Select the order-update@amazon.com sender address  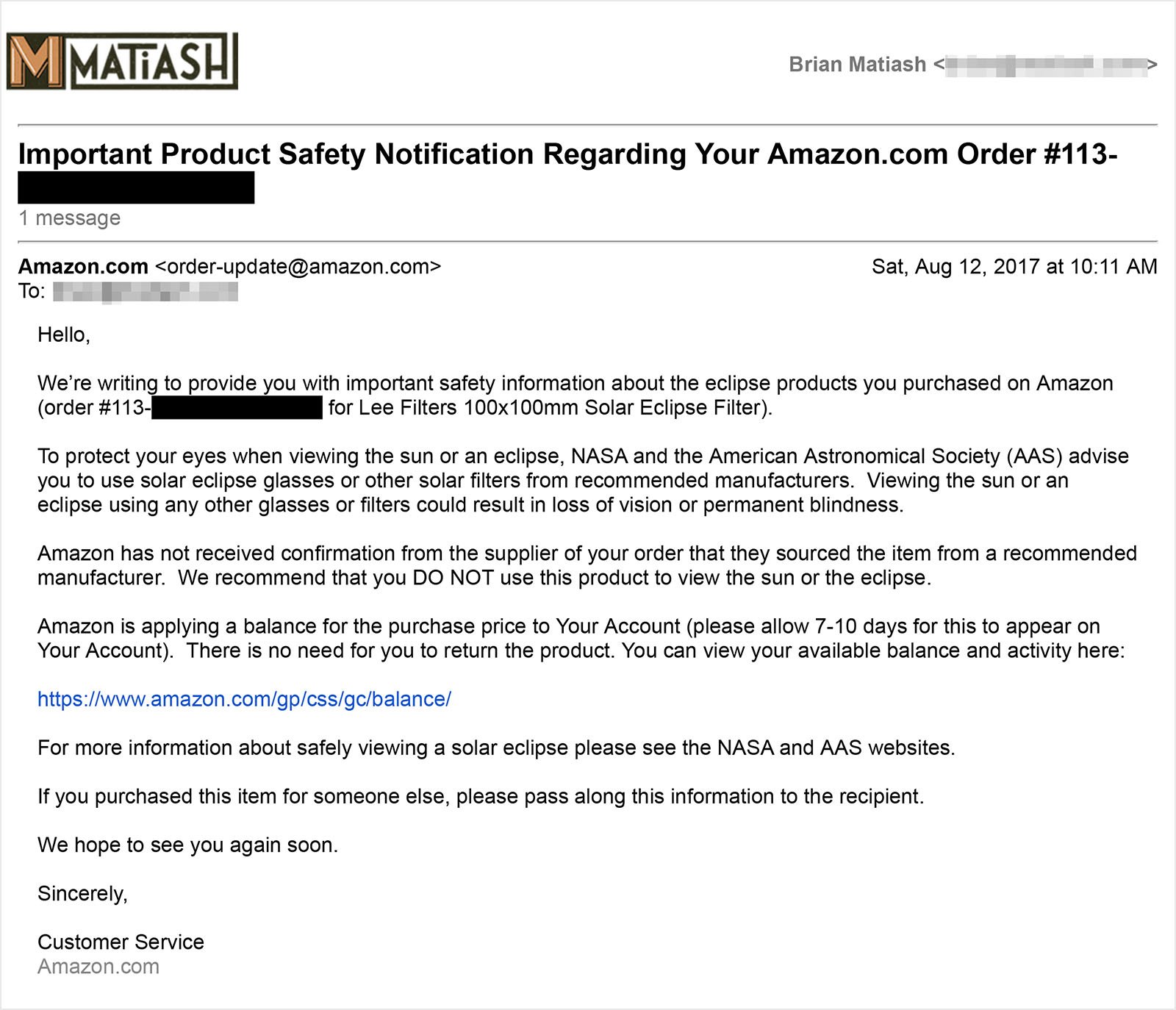coord(298,266)
